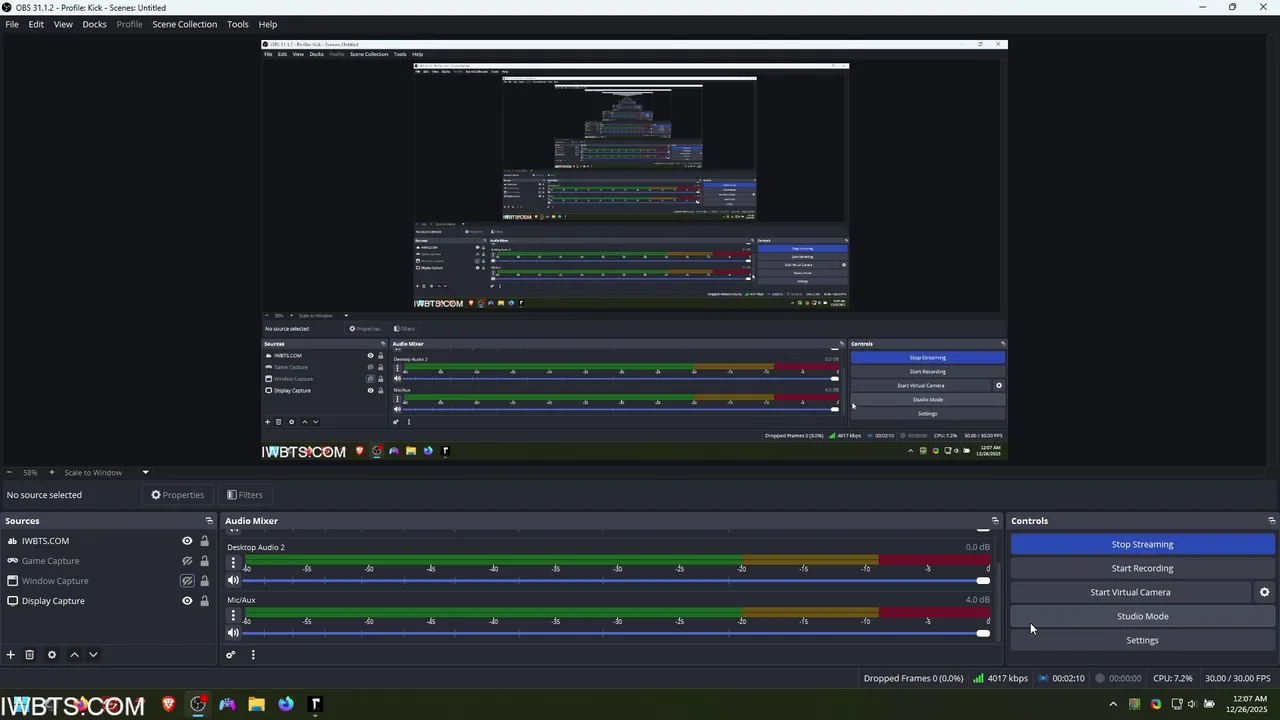Pop out the Controls dock
The height and width of the screenshot is (720, 1280).
[1272, 521]
